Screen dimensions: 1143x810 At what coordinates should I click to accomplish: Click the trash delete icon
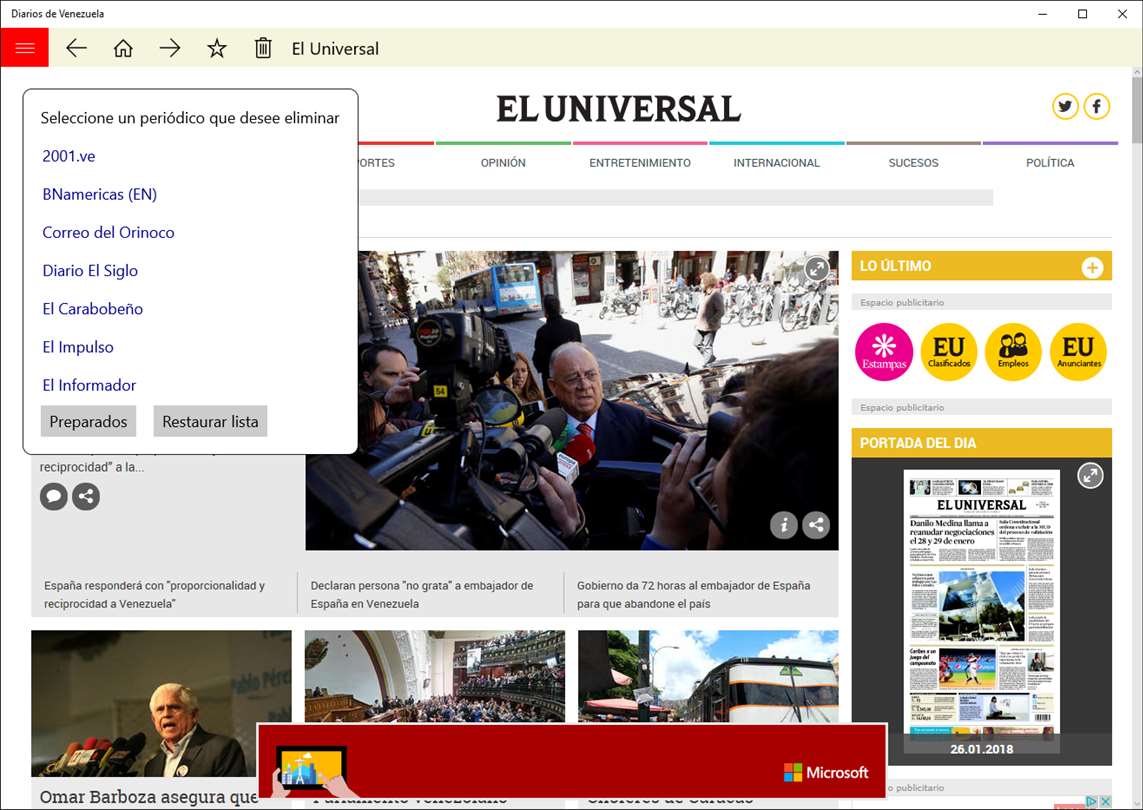click(262, 48)
